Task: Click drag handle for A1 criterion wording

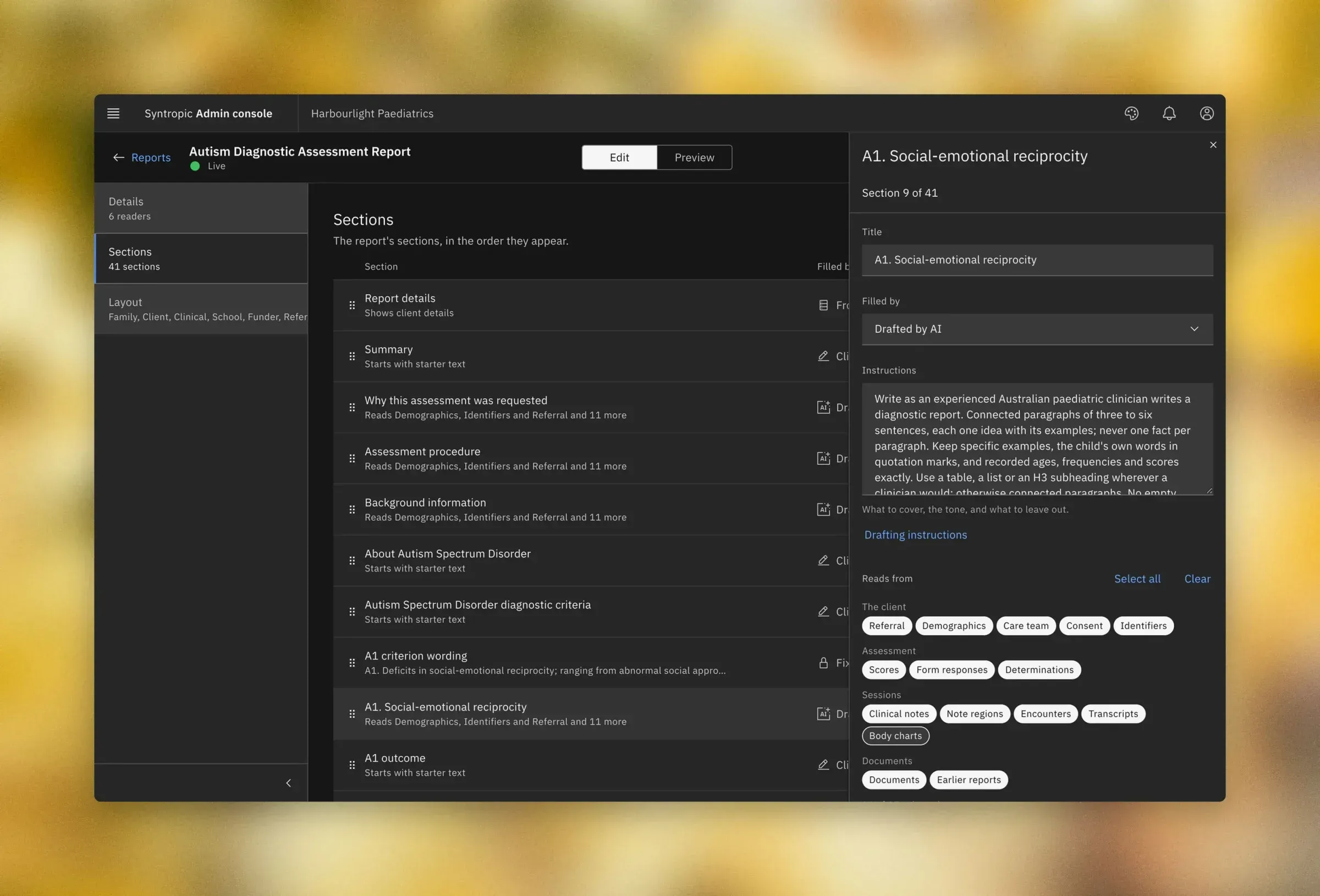Action: point(352,662)
